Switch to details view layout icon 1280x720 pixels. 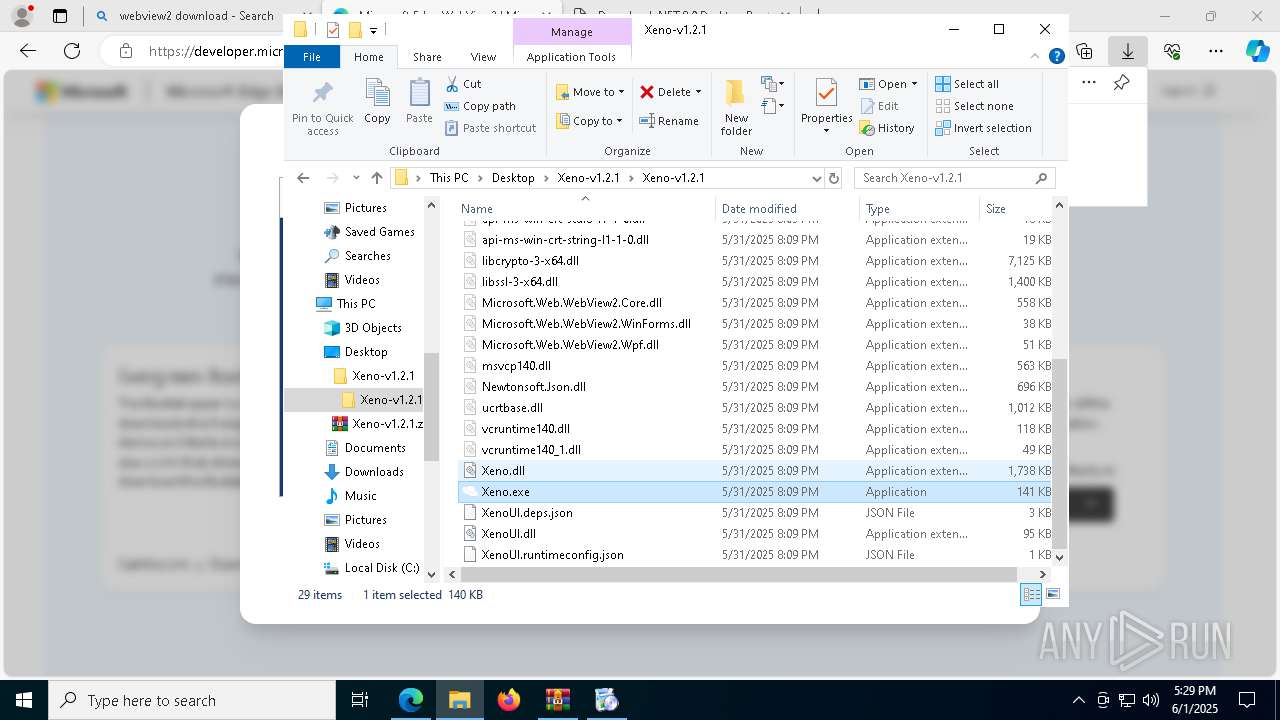tap(1031, 594)
